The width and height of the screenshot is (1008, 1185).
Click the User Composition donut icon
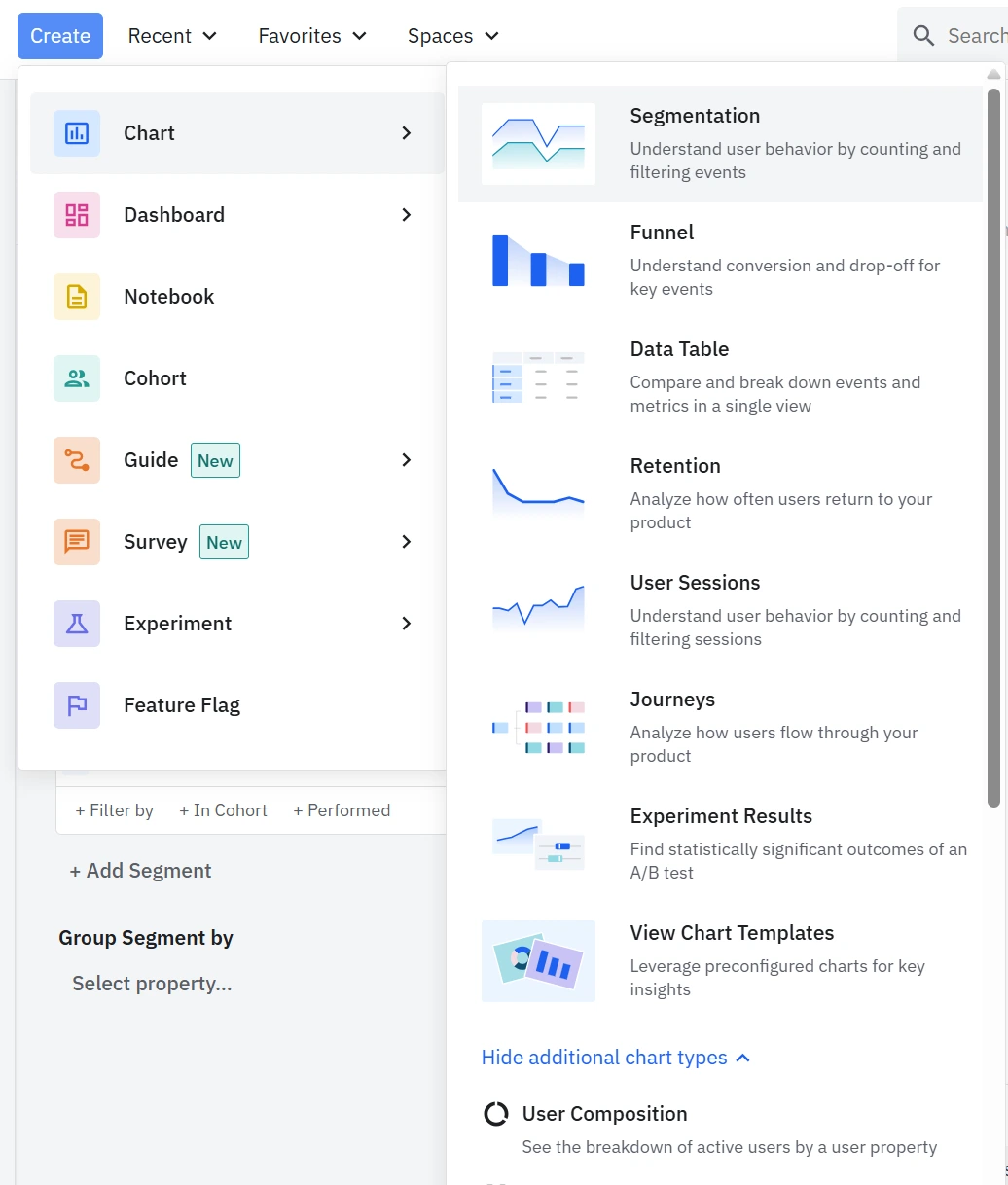496,1114
